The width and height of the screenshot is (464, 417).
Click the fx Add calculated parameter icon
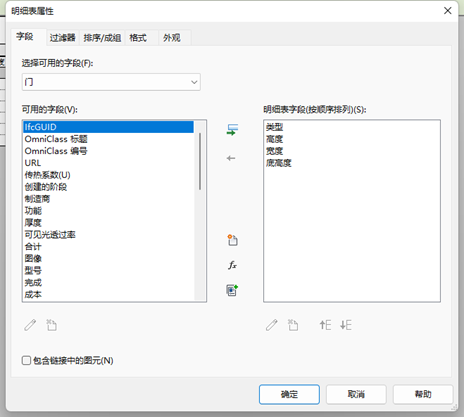(x=232, y=265)
